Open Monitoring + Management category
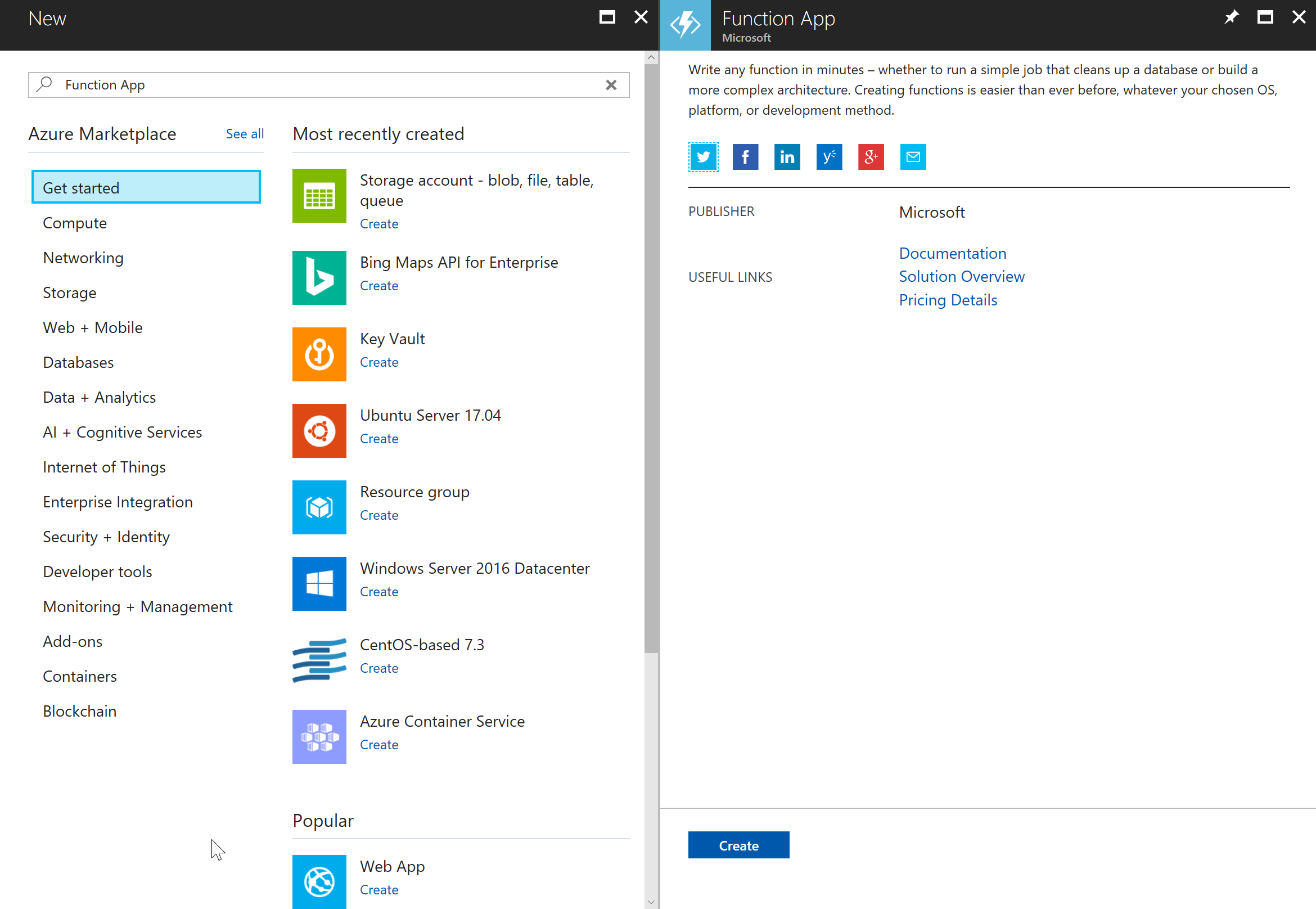This screenshot has height=909, width=1316. (138, 606)
